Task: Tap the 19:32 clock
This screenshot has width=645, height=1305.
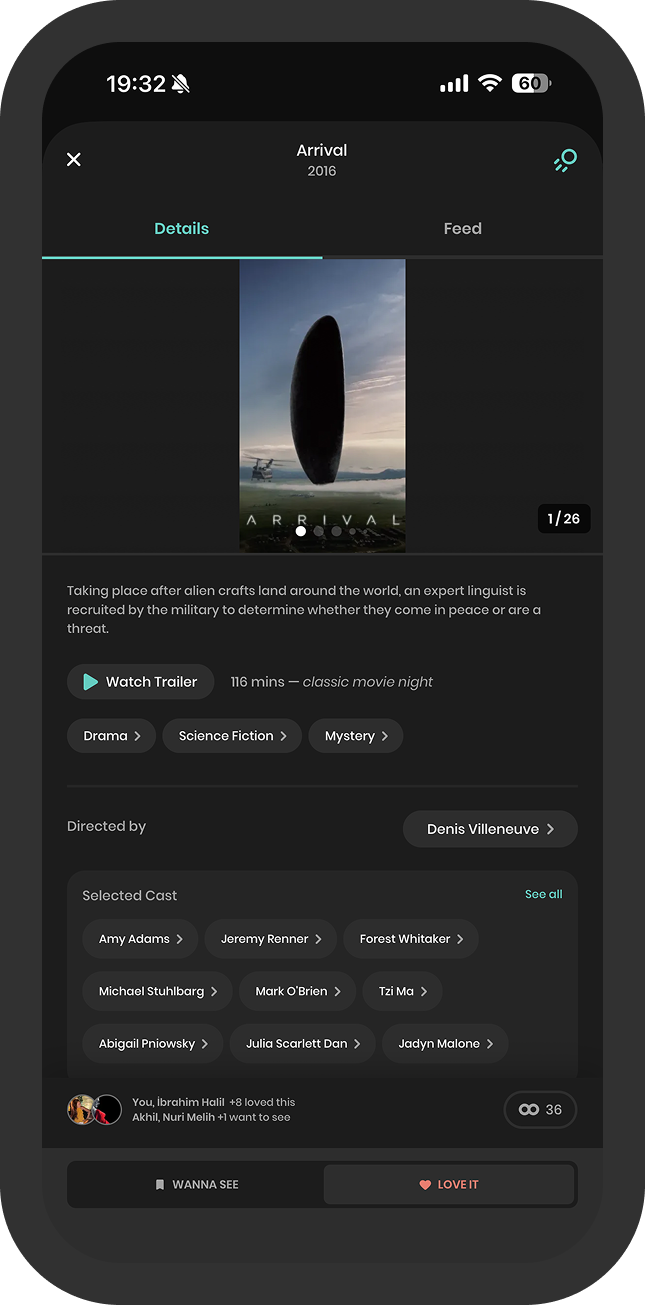Action: 136,84
